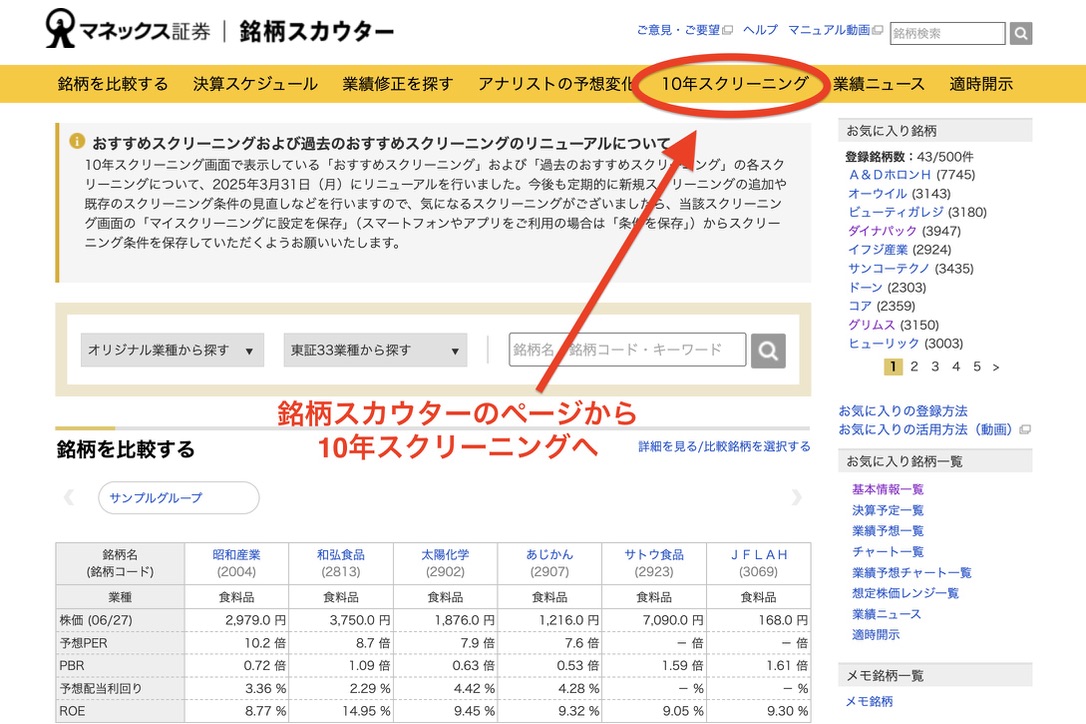Viewport: 1086px width, 724px height.
Task: Click the 銘柄名・銘柄コード・キーワード search field
Action: coord(627,350)
